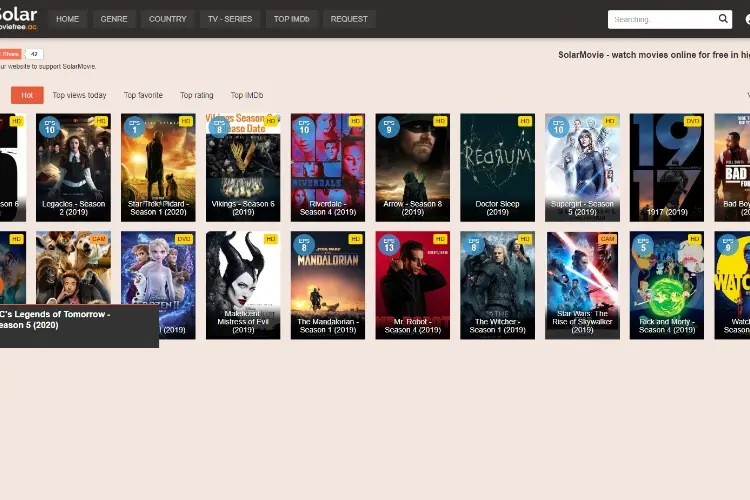Click HD badge on Mr. Robot poster
The image size is (750, 500).
click(x=440, y=239)
